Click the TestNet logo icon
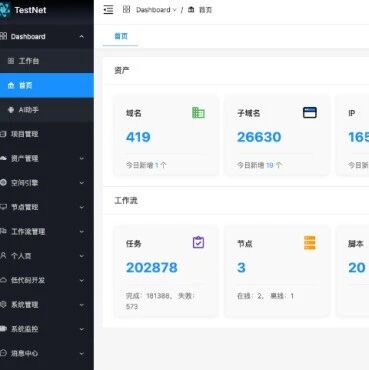The height and width of the screenshot is (370, 369). click(x=5, y=10)
